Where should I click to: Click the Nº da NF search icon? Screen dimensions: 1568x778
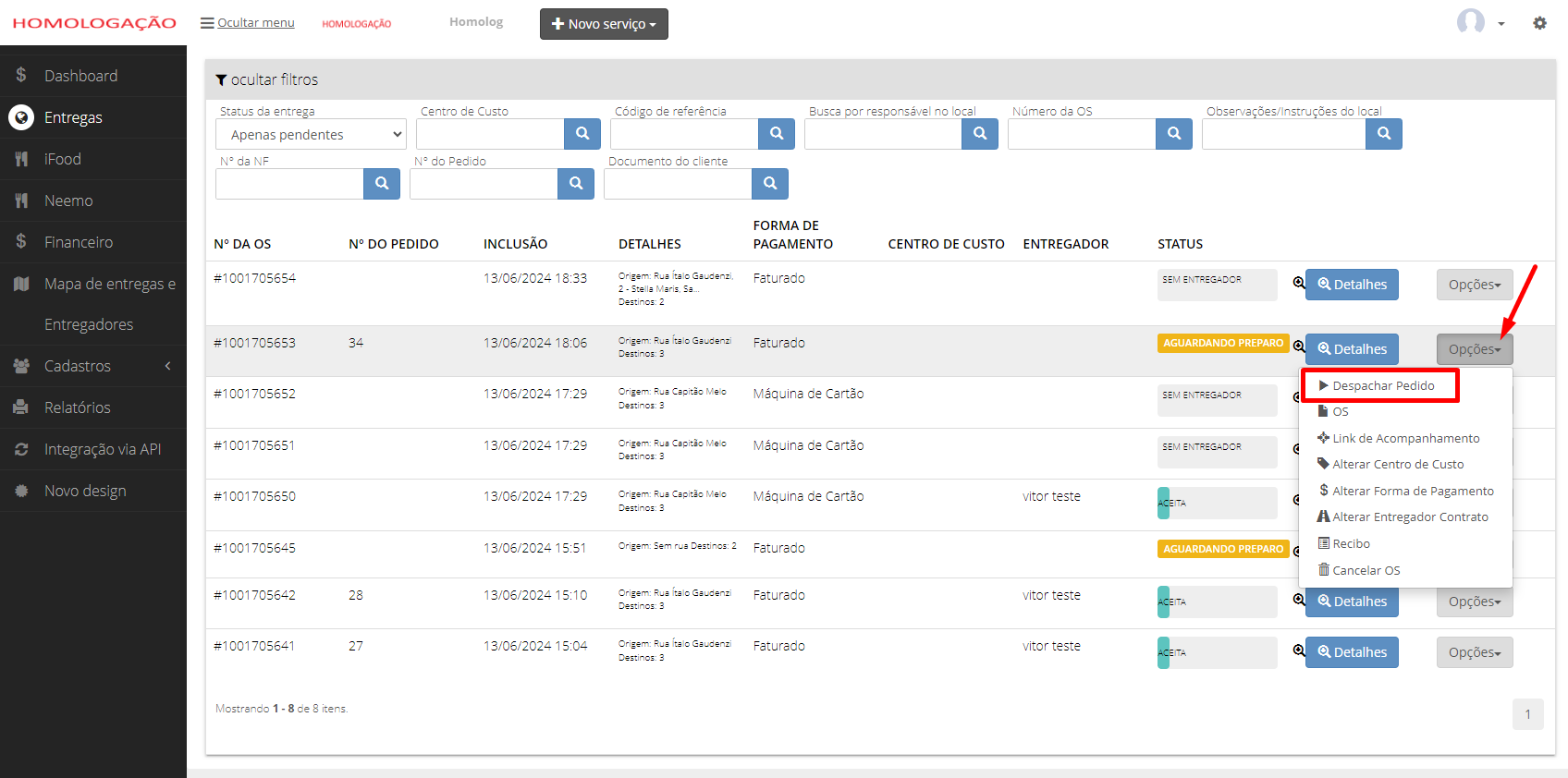(382, 184)
